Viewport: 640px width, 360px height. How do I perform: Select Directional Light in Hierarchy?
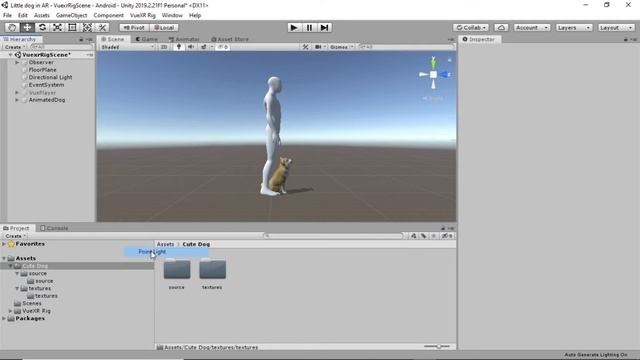(50, 77)
